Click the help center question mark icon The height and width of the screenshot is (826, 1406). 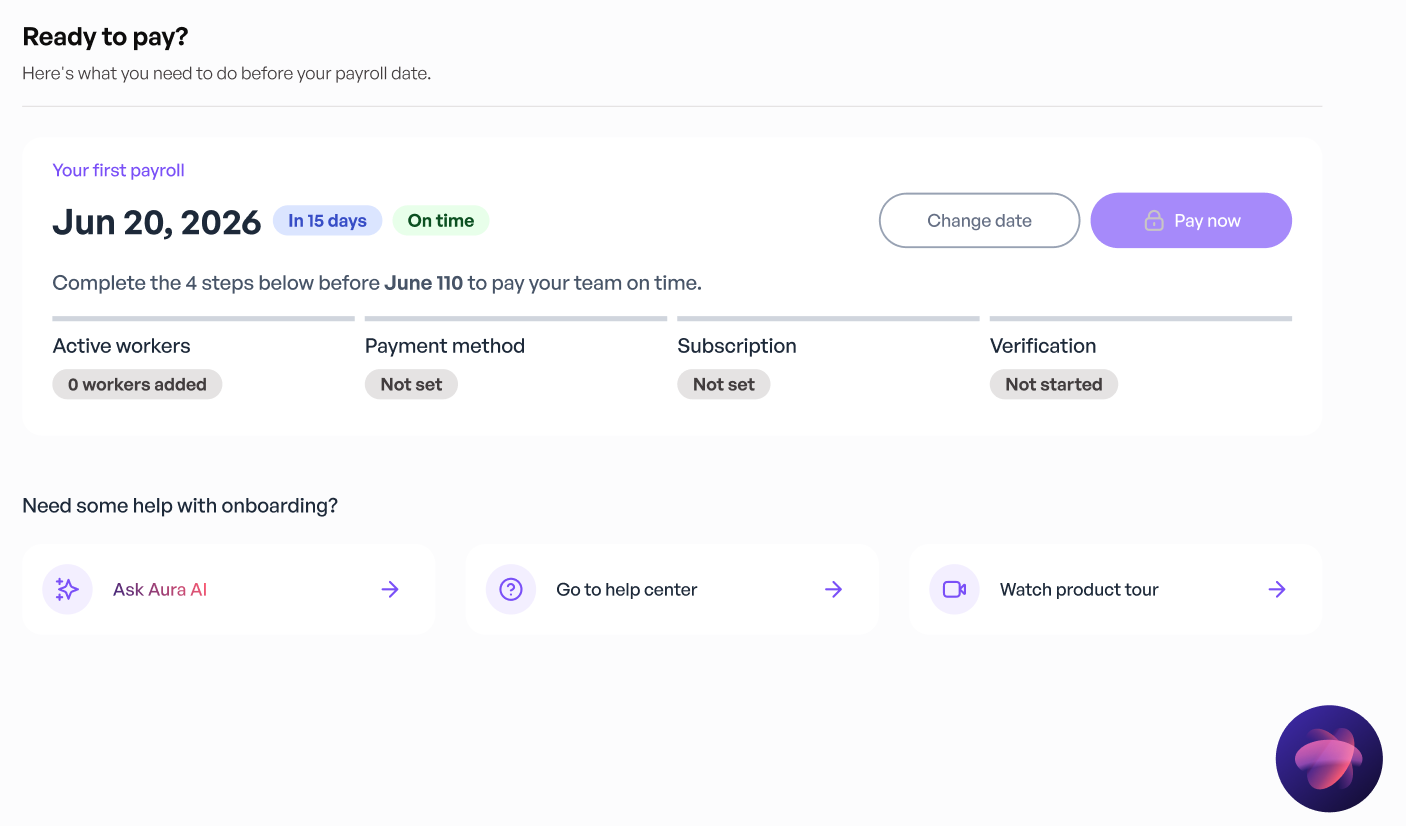point(511,589)
